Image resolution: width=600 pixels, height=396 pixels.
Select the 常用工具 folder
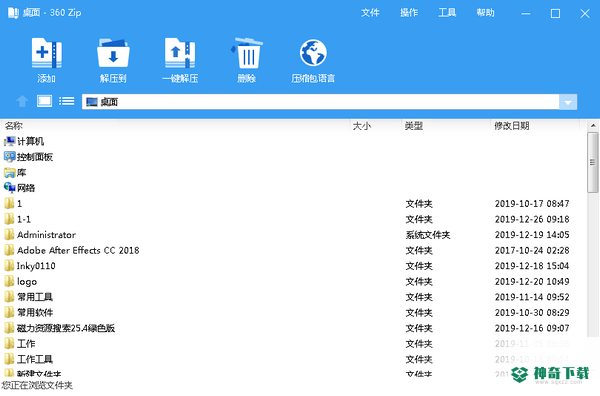tap(35, 297)
